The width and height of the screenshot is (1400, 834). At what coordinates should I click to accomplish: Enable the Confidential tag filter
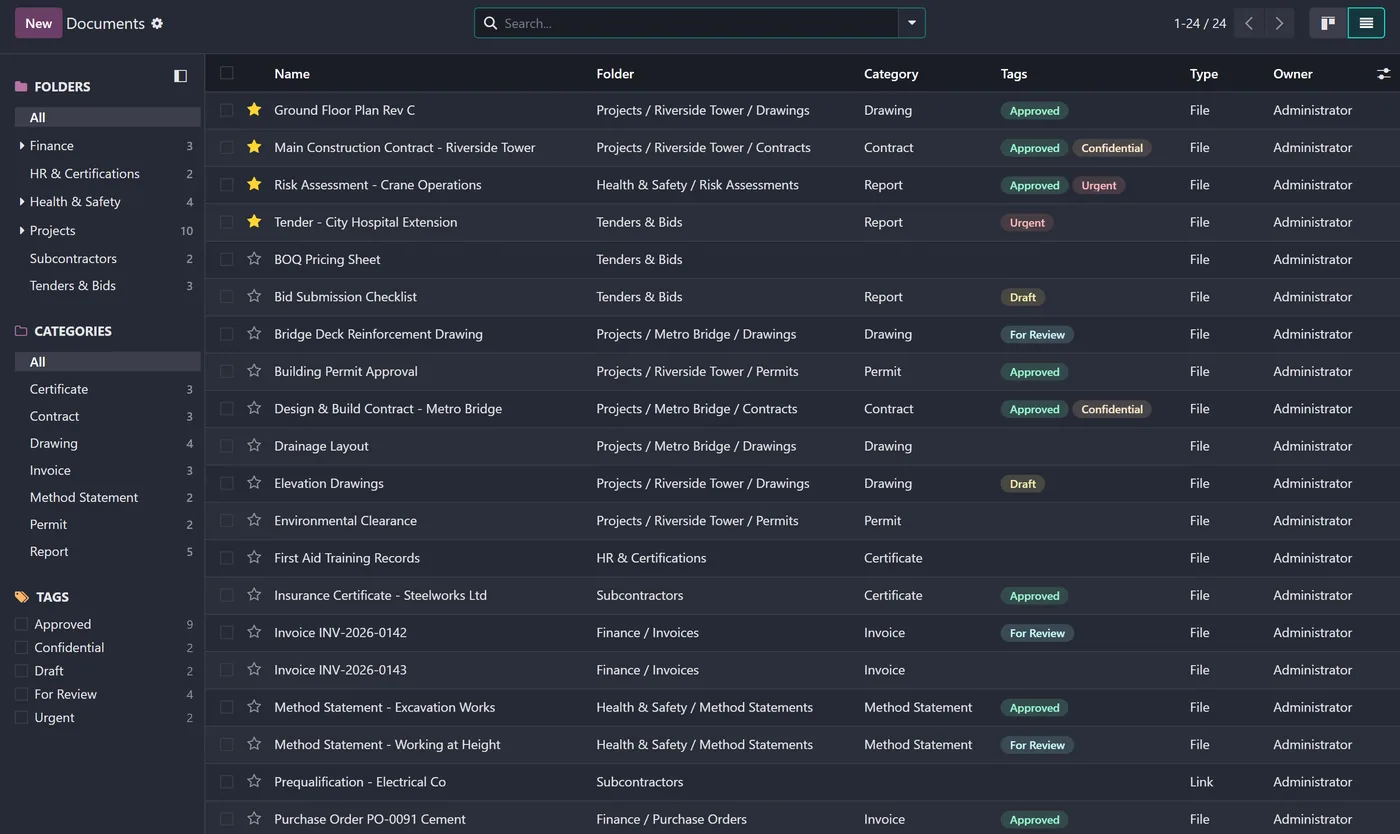pyautogui.click(x=21, y=647)
